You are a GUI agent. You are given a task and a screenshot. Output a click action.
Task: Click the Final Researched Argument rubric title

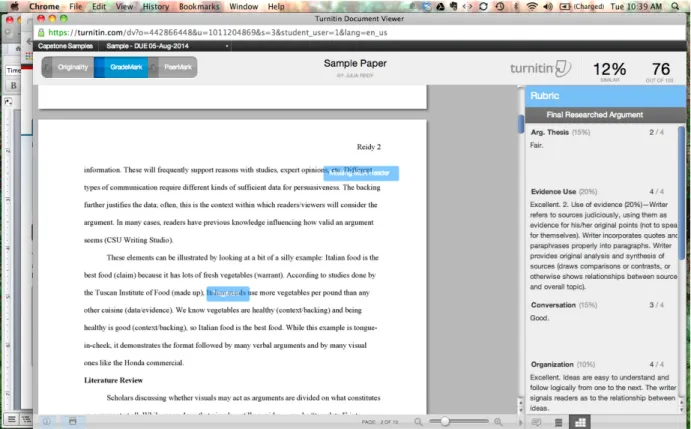click(x=594, y=115)
